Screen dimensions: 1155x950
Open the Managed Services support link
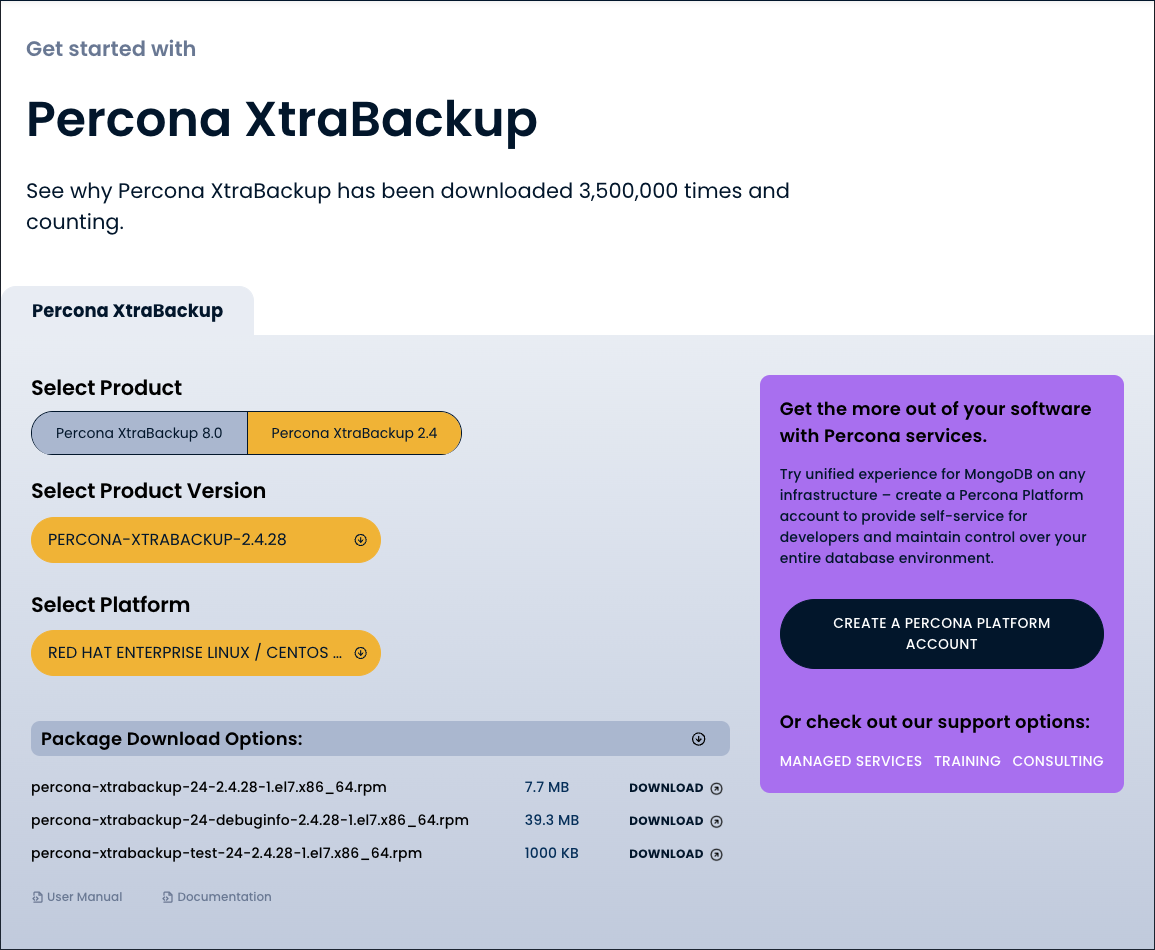coord(851,761)
